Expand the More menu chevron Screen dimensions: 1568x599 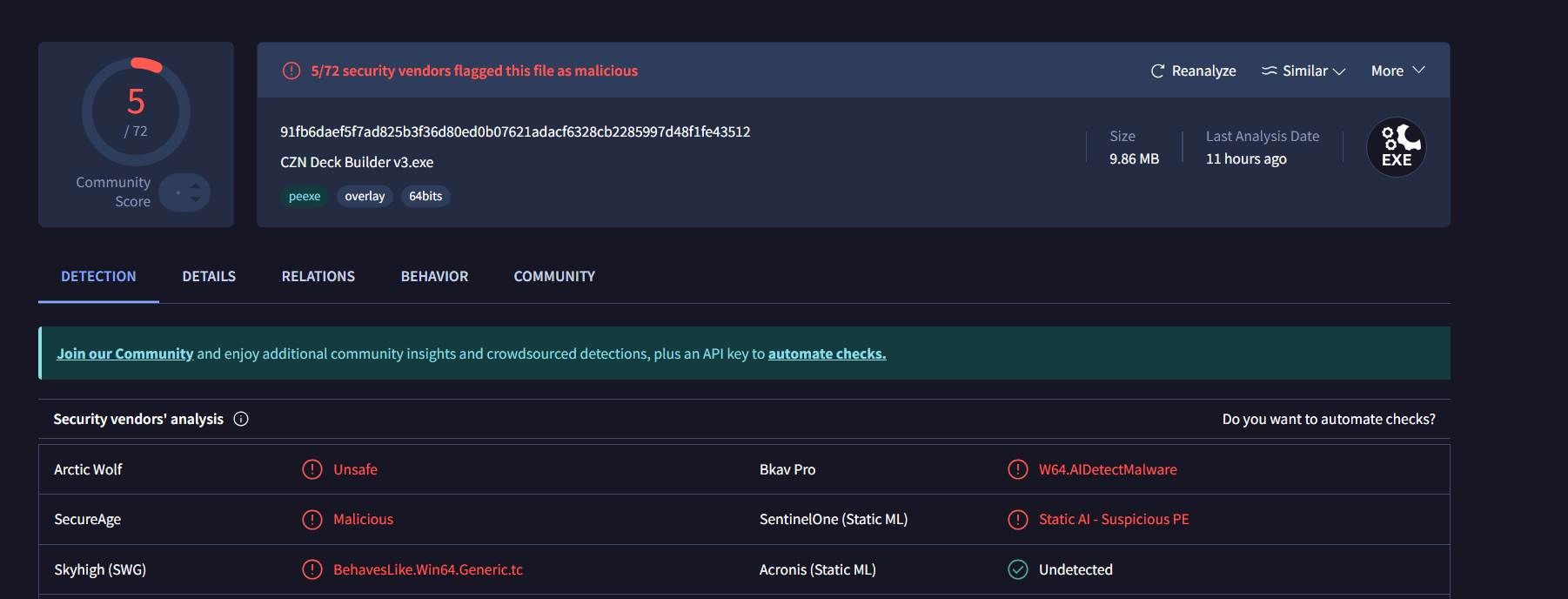pos(1418,70)
